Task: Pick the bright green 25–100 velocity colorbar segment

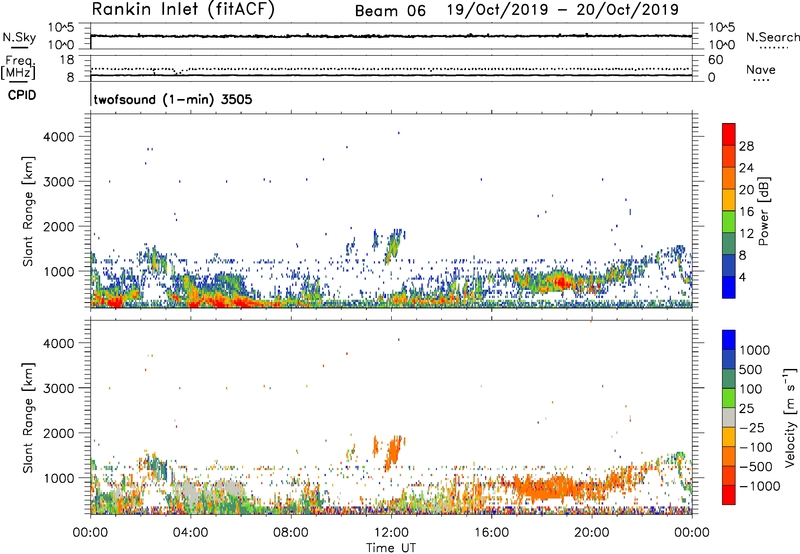Action: click(x=729, y=398)
